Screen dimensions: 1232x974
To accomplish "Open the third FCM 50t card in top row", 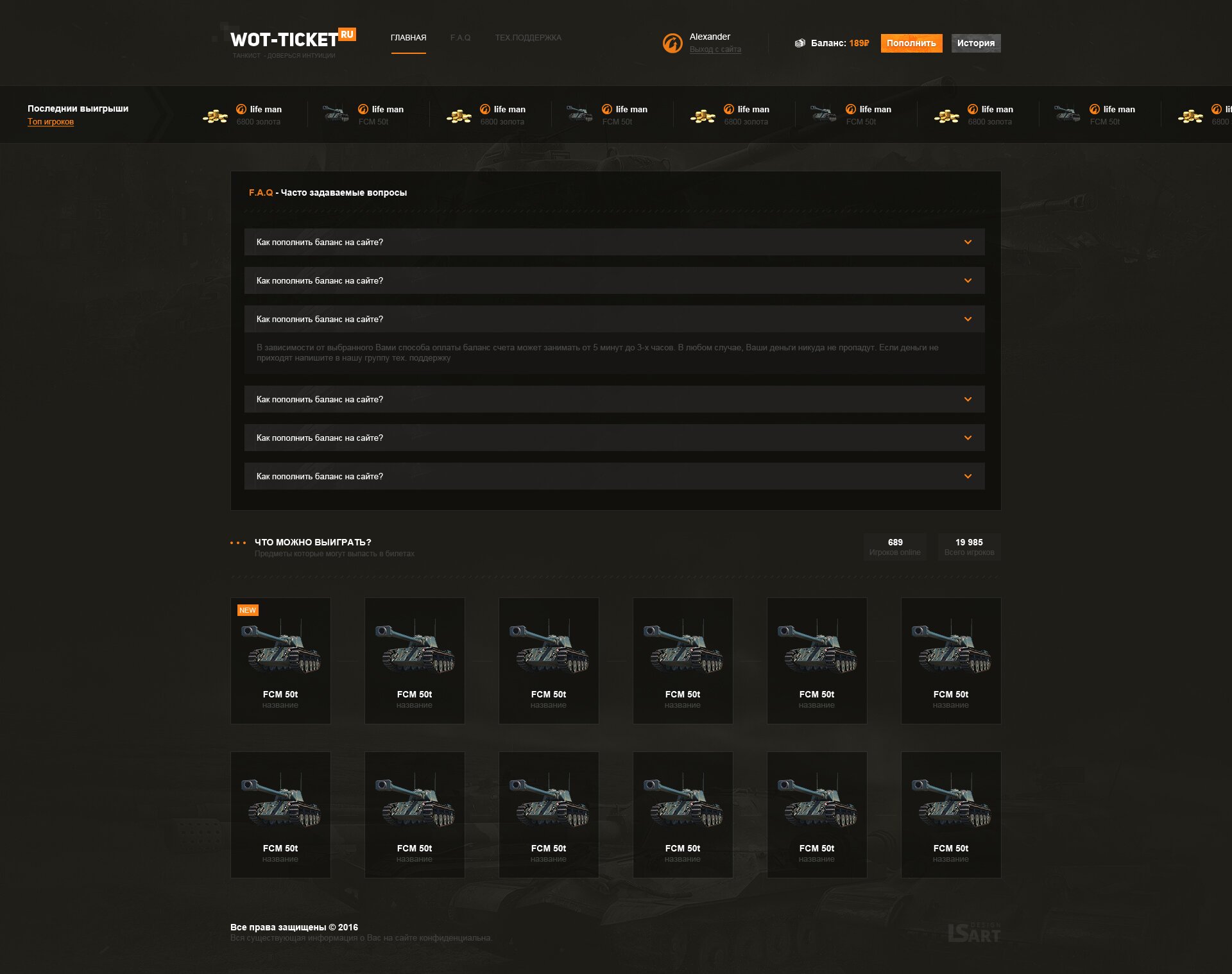I will [x=549, y=661].
